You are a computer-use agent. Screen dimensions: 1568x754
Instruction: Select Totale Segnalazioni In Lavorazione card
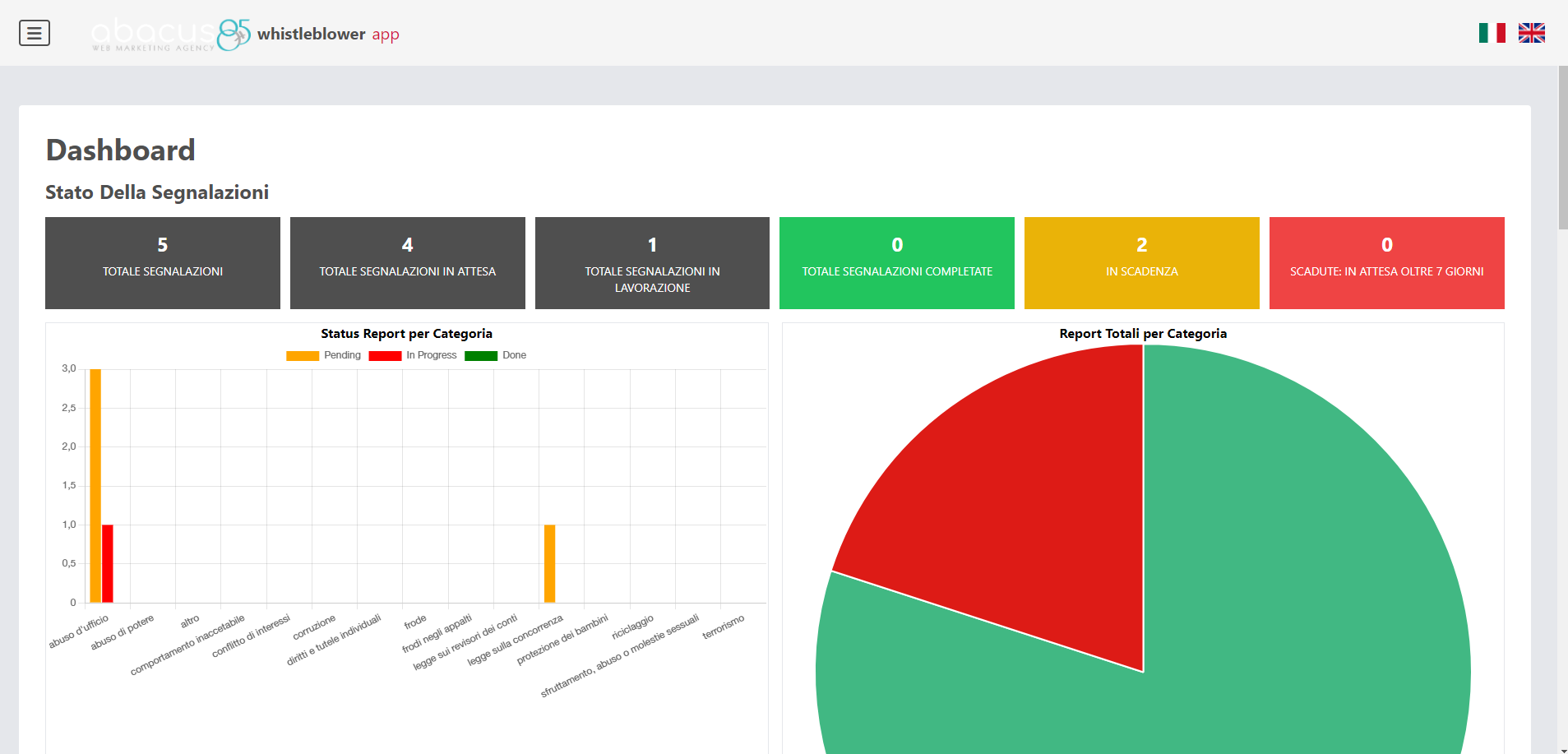652,263
